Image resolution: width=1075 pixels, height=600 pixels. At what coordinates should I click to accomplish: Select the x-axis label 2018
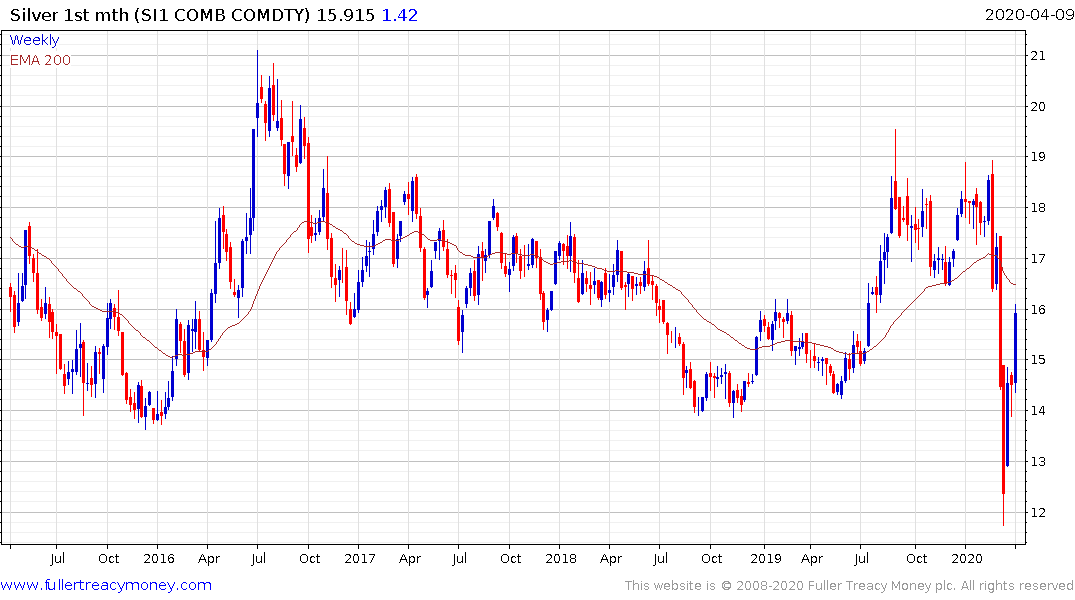pos(561,558)
